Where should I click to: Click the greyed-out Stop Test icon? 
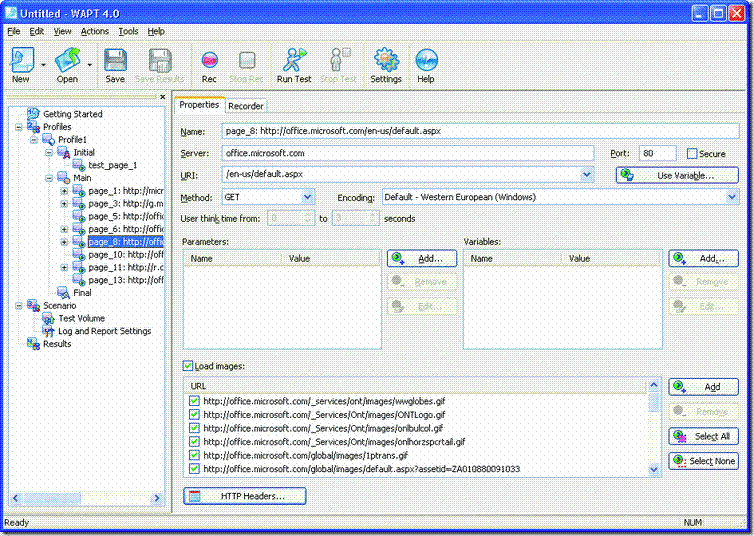pos(339,60)
